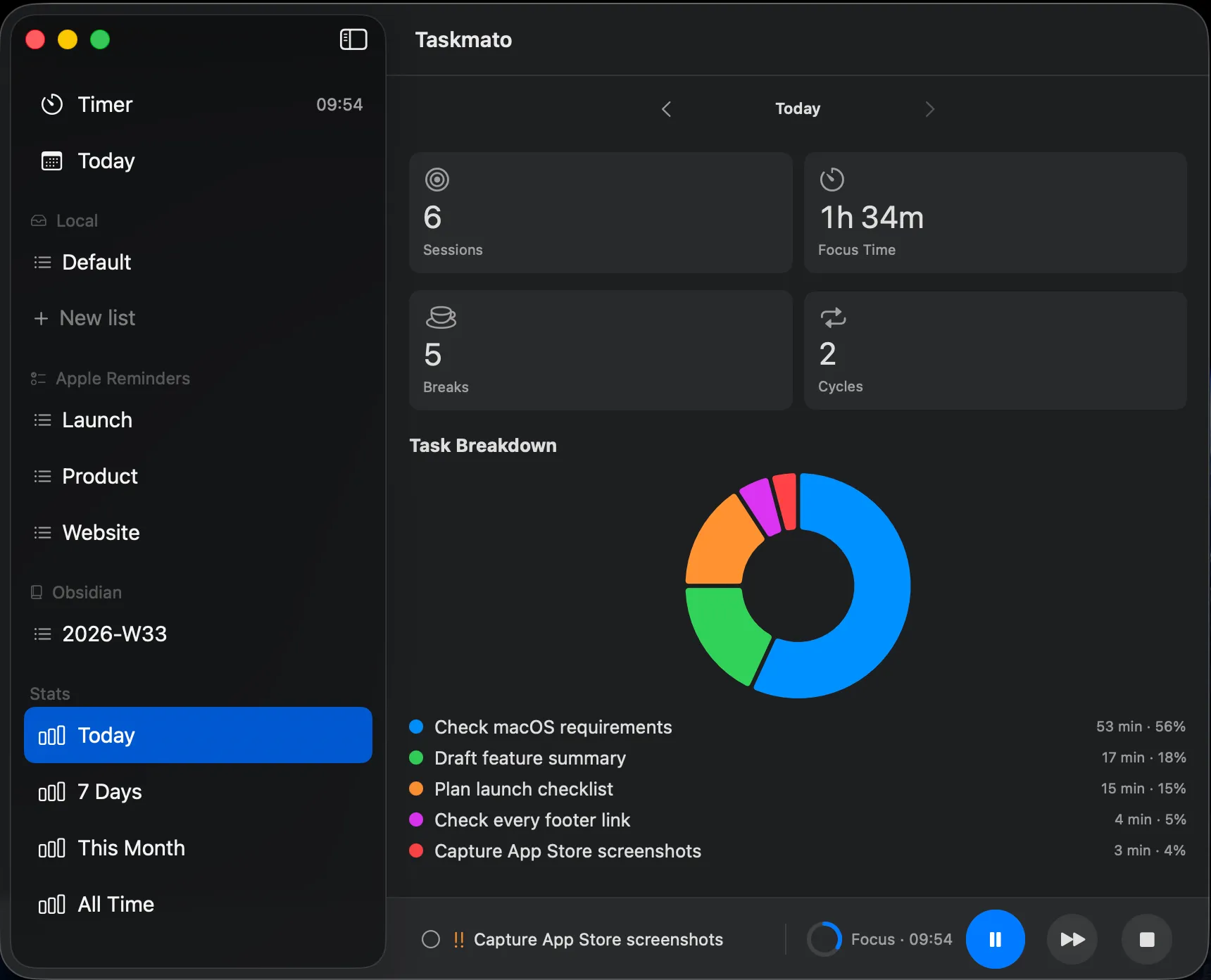Select 'Plan launch checklist' legend row
This screenshot has width=1211, height=980.
tap(798, 789)
